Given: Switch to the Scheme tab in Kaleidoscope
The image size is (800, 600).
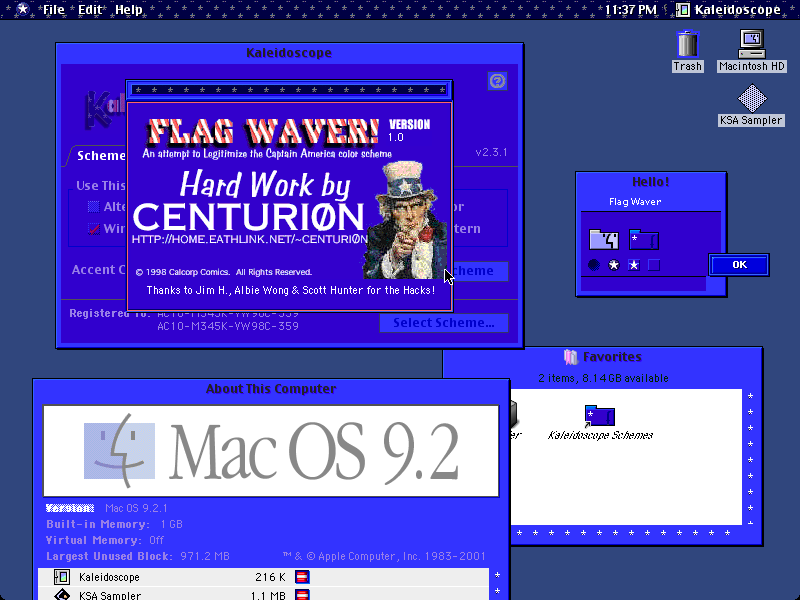Looking at the screenshot, I should point(101,155).
